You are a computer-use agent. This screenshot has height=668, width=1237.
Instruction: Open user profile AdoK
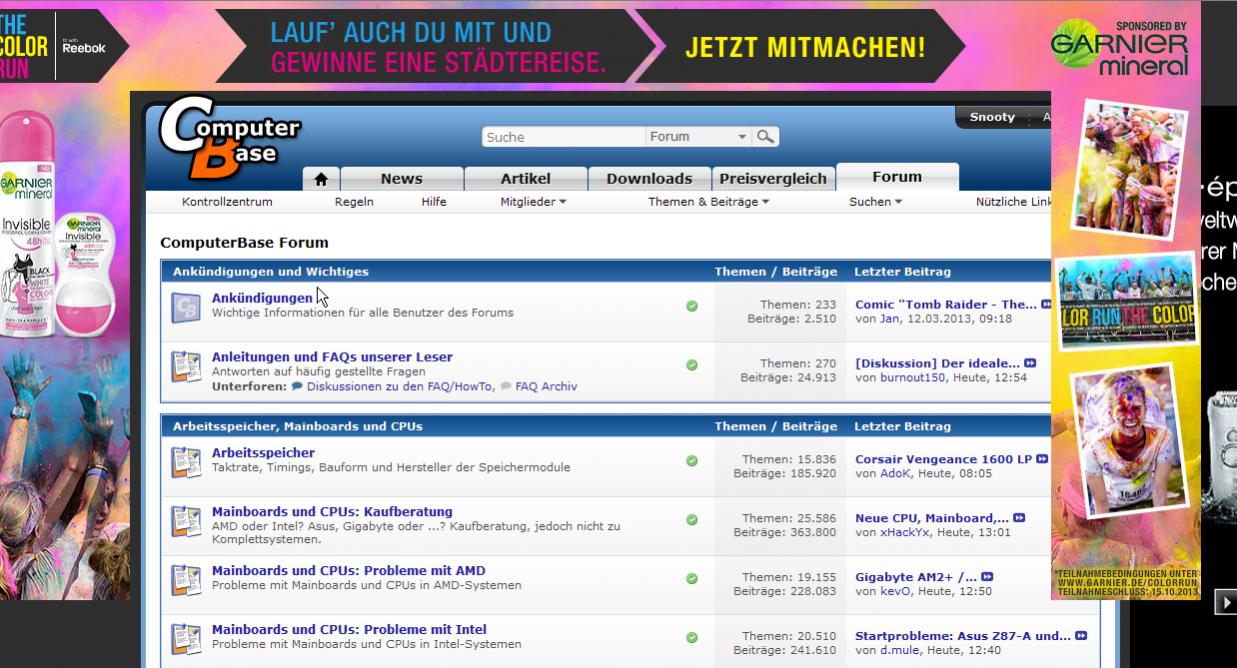point(896,474)
